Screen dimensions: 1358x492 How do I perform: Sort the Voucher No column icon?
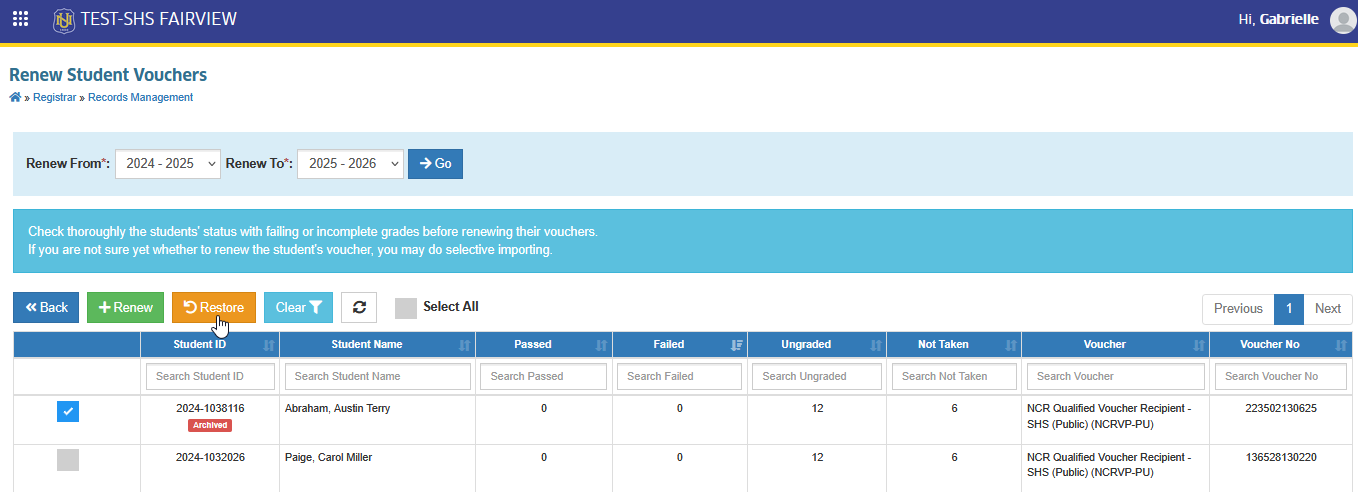[x=1341, y=345]
